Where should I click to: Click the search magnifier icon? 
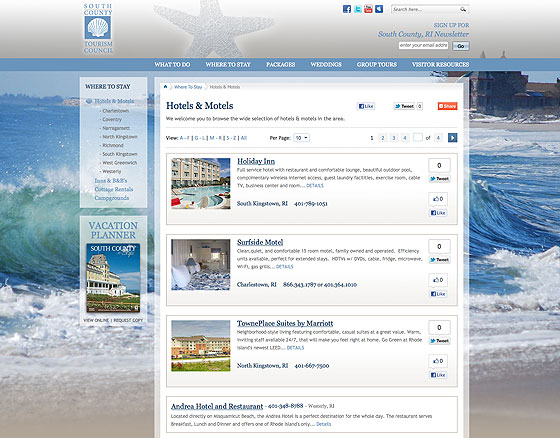pos(463,9)
